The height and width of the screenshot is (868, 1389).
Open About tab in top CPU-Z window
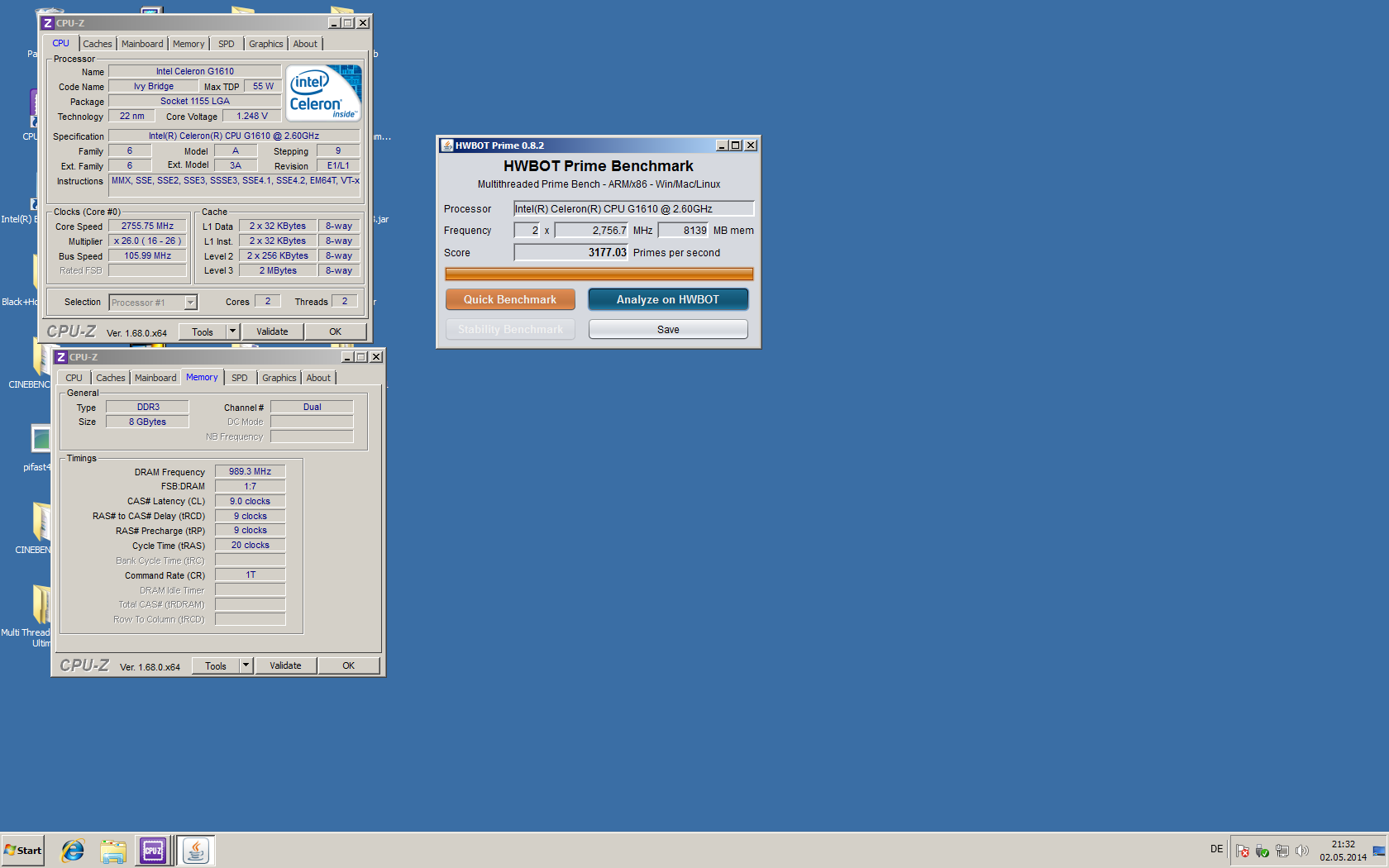tap(305, 44)
